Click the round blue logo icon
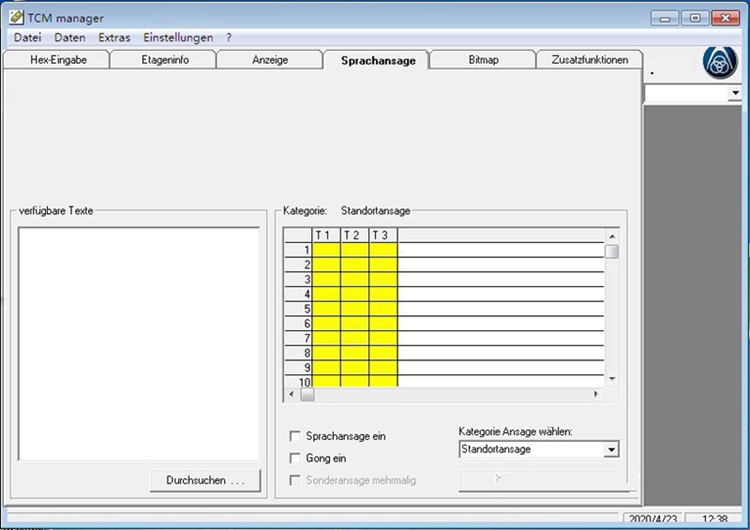Image resolution: width=750 pixels, height=530 pixels. (x=721, y=62)
